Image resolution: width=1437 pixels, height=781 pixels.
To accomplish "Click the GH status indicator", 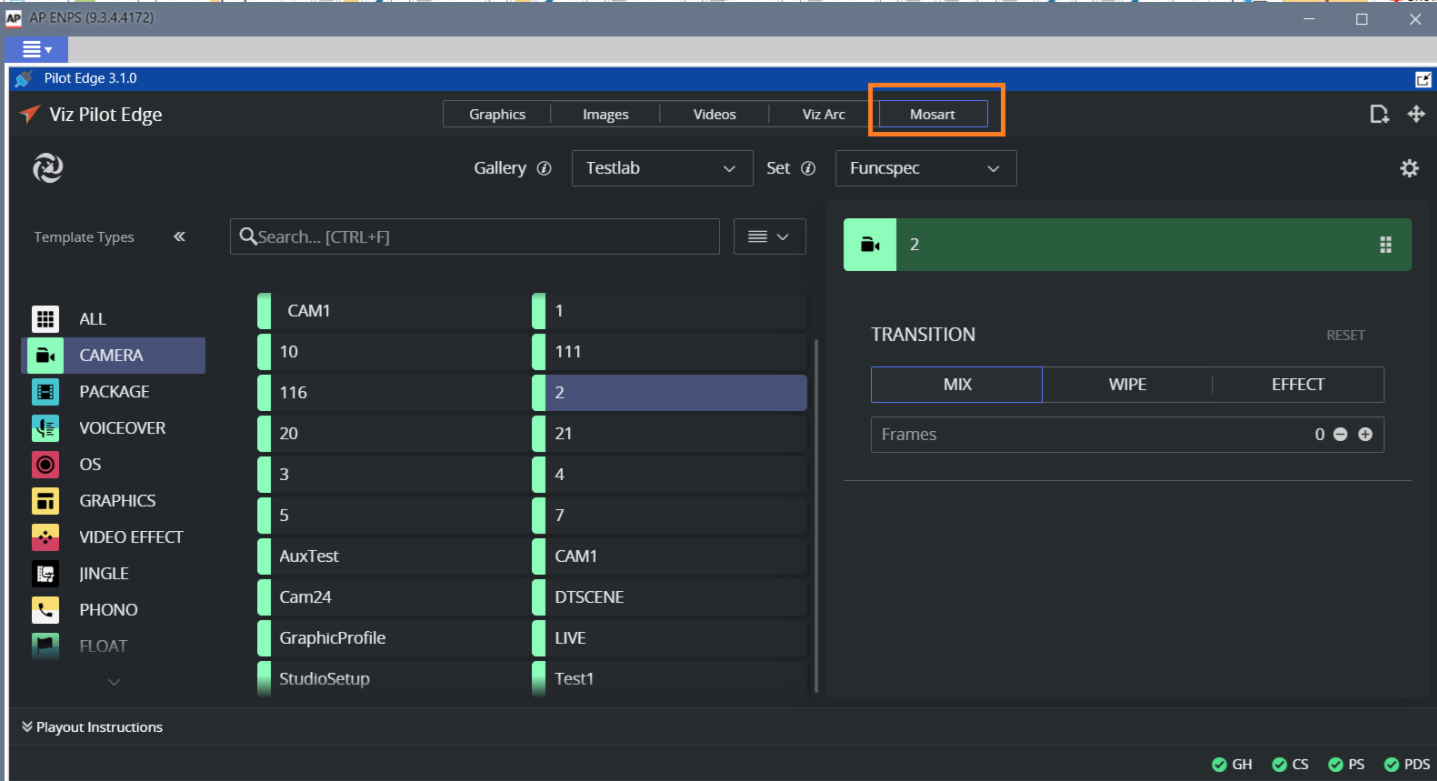I will [1232, 764].
